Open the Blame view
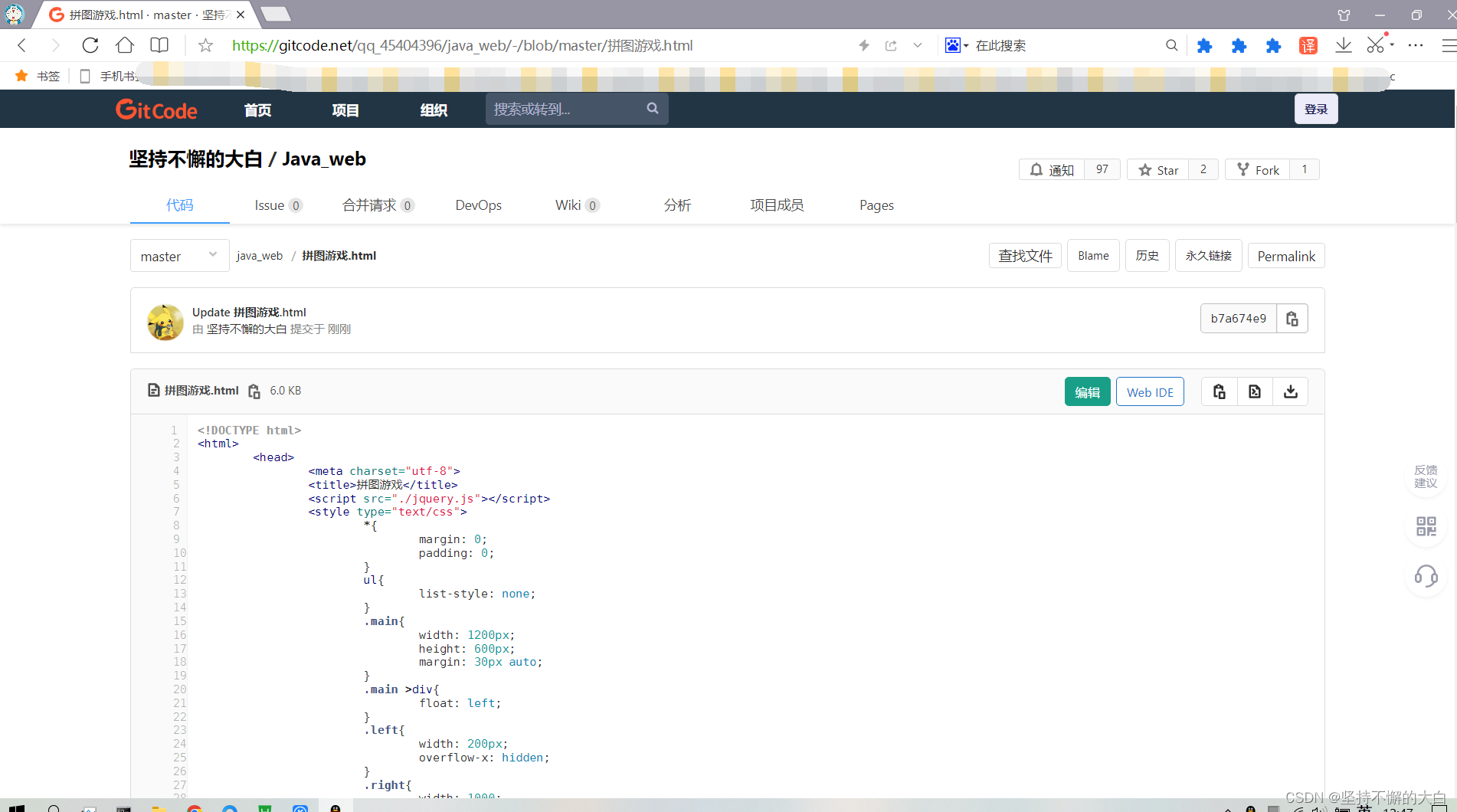1457x812 pixels. (1093, 256)
